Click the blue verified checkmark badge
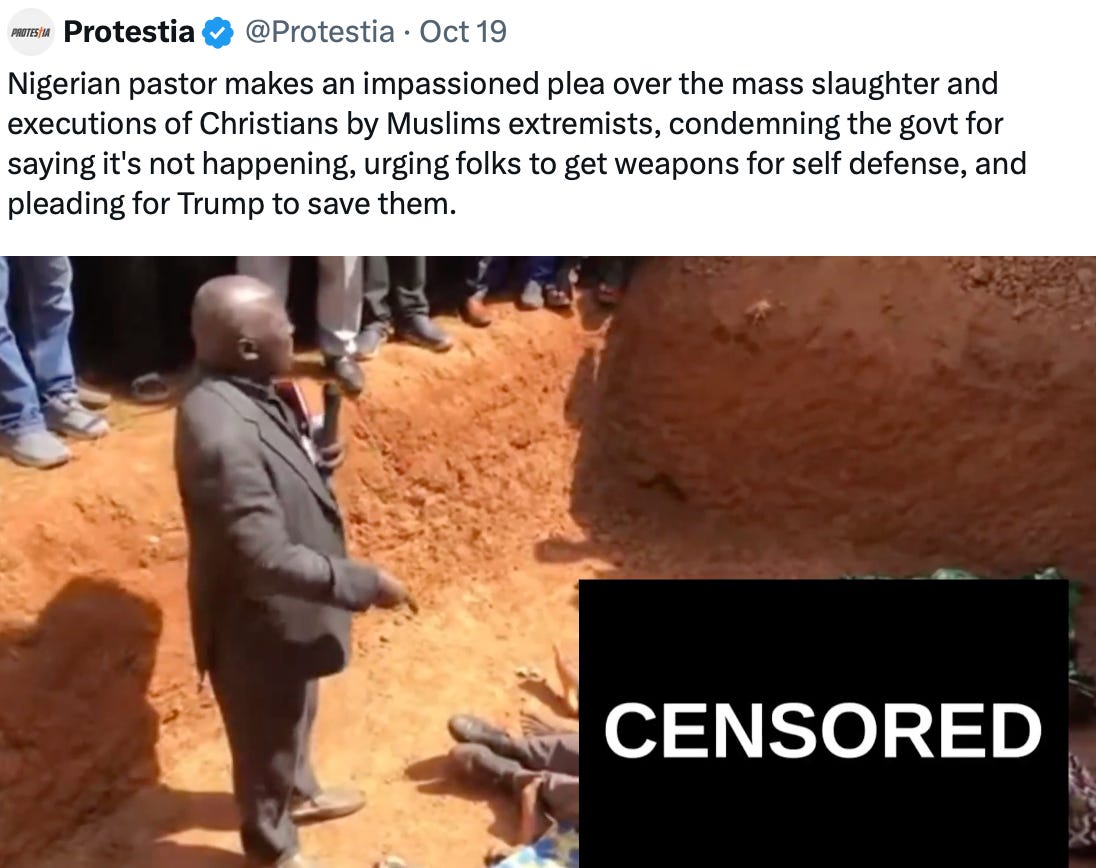Screen dimensions: 1096x868 click(x=217, y=33)
